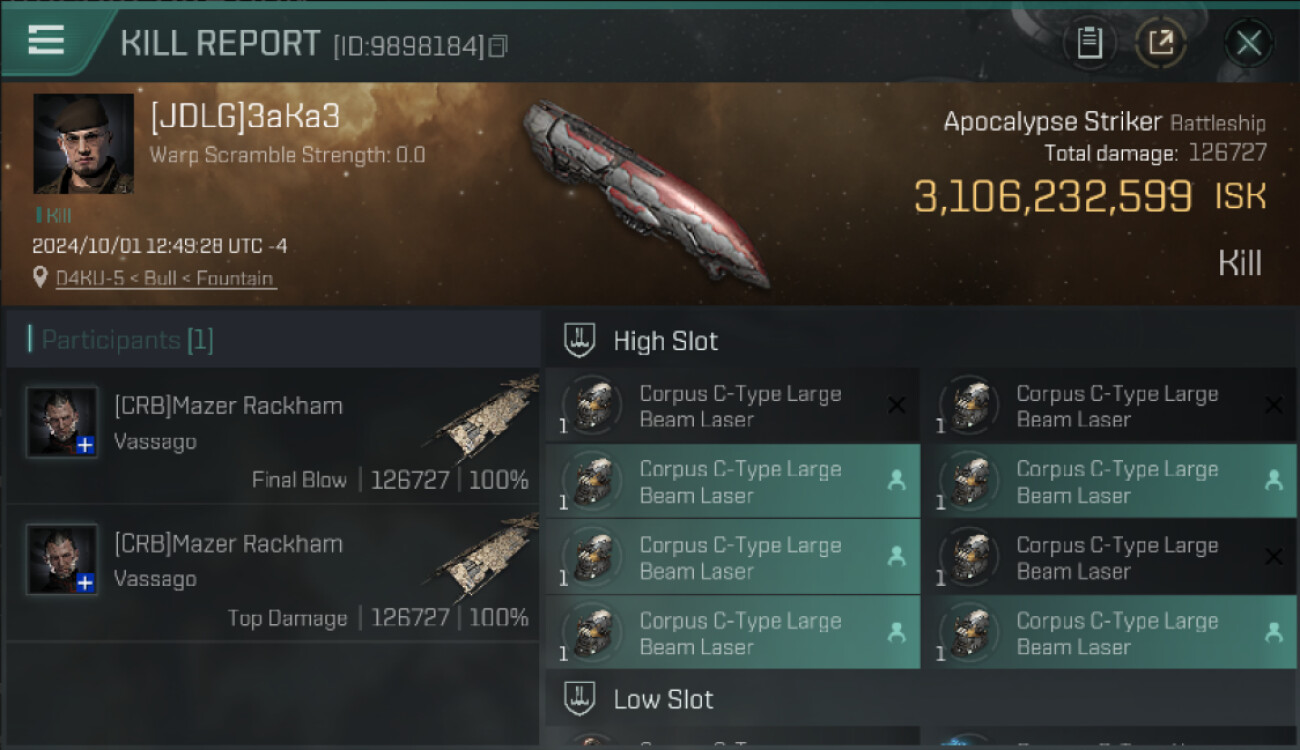Click the High Slot shield icon
The image size is (1300, 750).
[579, 340]
